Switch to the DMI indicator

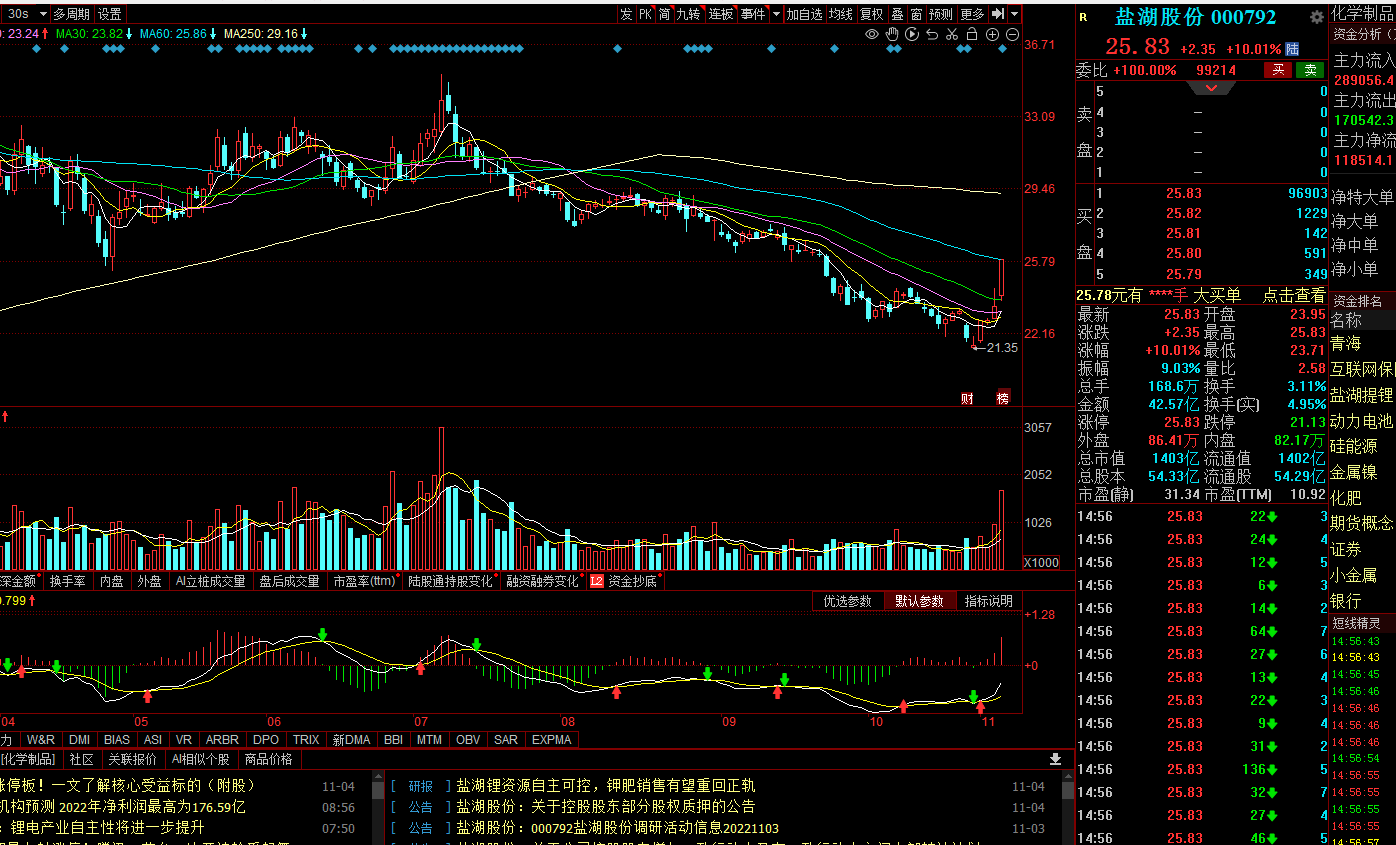pyautogui.click(x=80, y=740)
